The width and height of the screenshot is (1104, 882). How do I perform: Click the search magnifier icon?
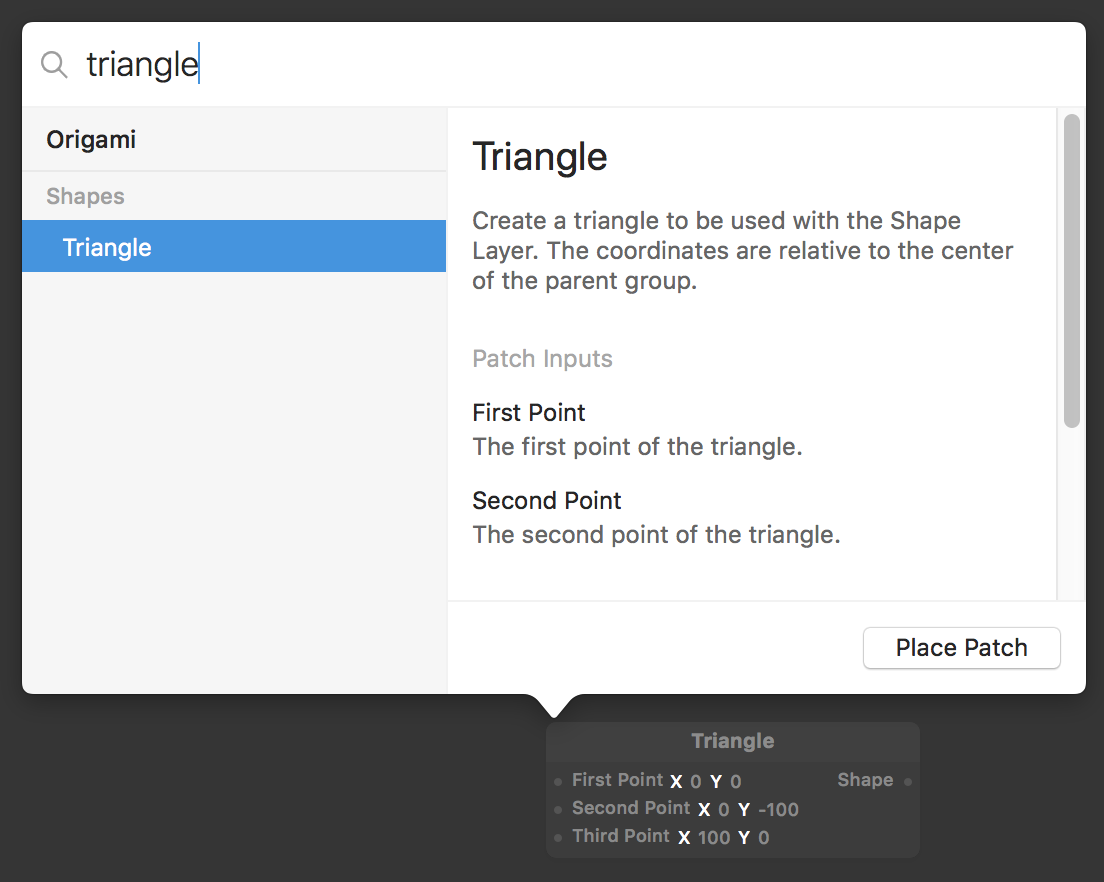click(x=54, y=65)
